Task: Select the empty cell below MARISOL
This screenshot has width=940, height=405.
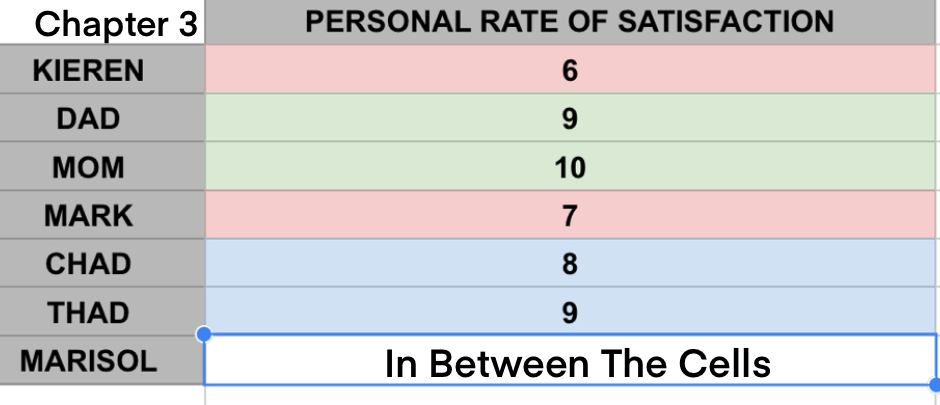Action: click(x=102, y=396)
